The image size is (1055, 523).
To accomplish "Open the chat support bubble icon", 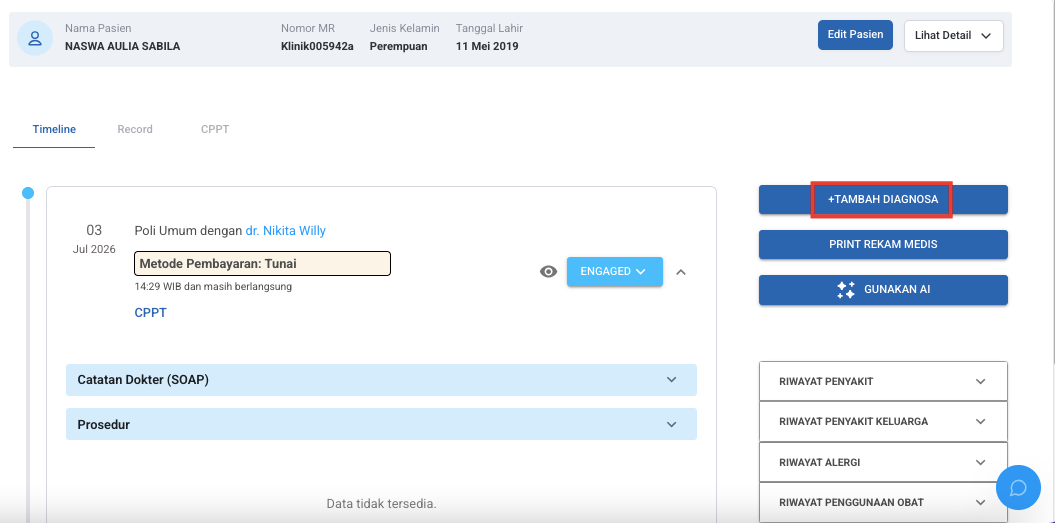I will pyautogui.click(x=1018, y=487).
